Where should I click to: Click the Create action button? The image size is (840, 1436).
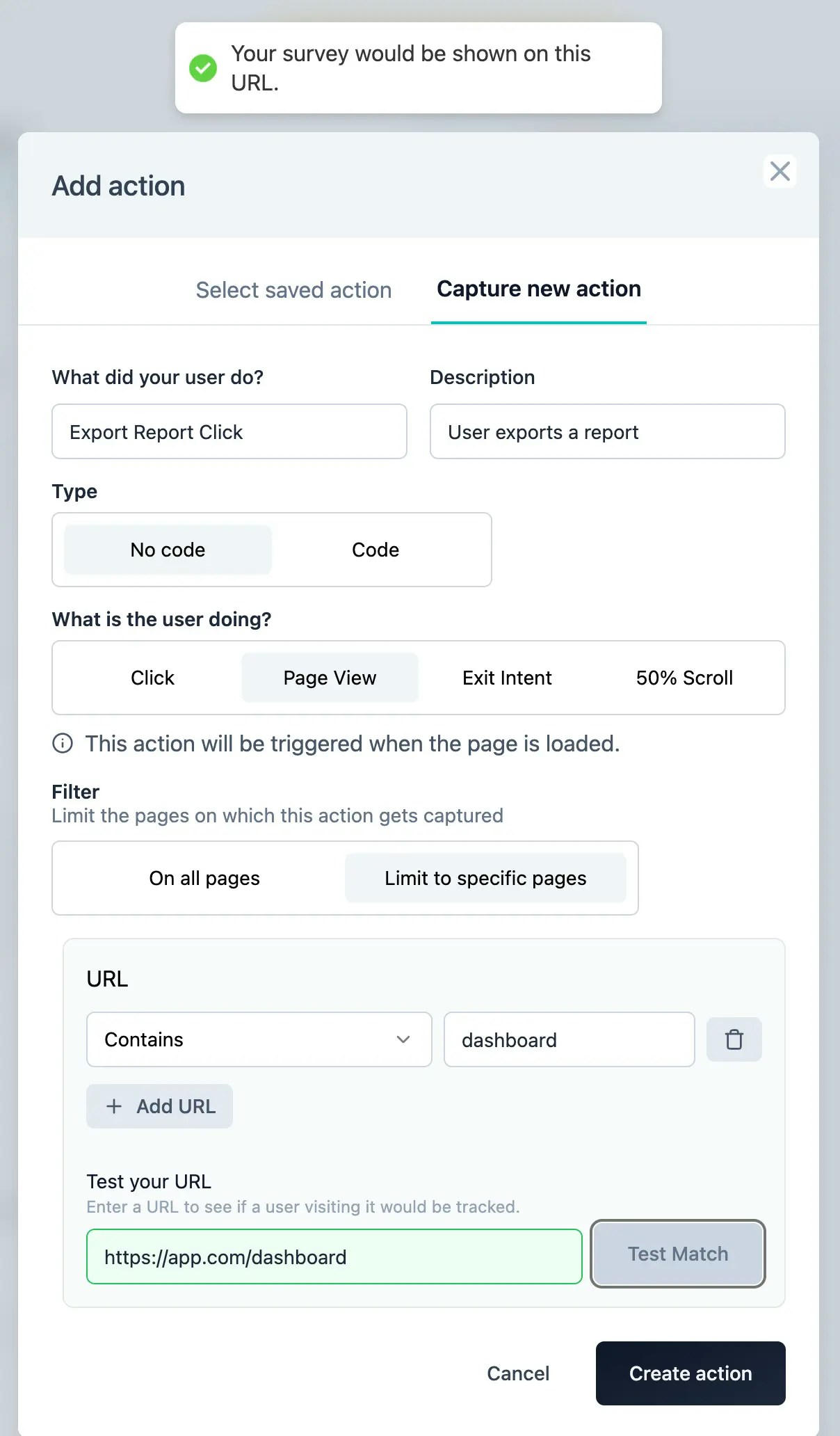point(690,1373)
